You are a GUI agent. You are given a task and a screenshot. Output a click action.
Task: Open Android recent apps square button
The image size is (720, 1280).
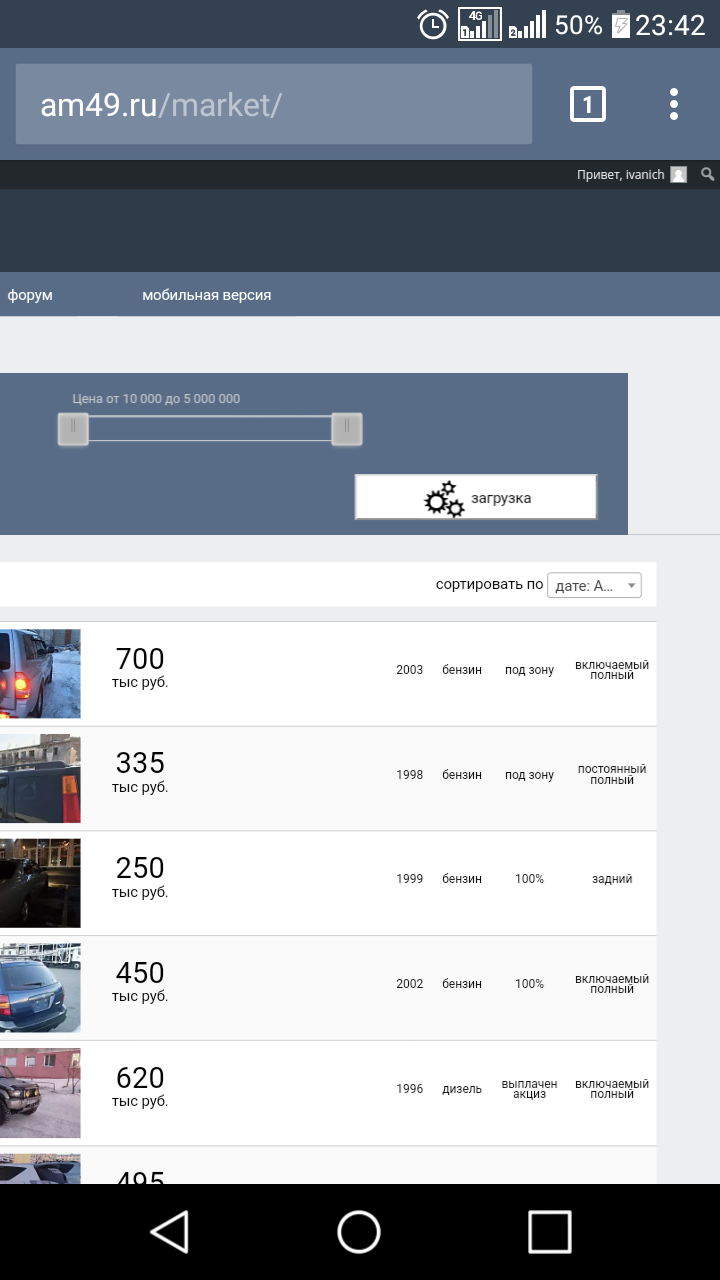pos(549,1231)
